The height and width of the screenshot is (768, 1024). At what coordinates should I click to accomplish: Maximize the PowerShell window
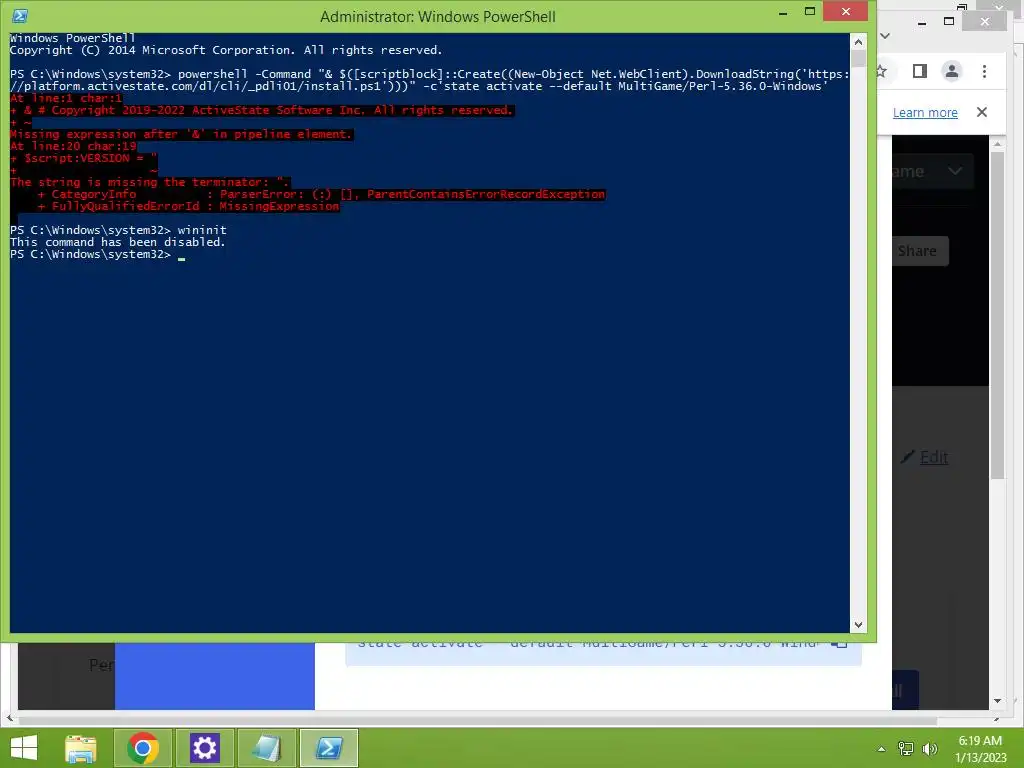point(810,12)
